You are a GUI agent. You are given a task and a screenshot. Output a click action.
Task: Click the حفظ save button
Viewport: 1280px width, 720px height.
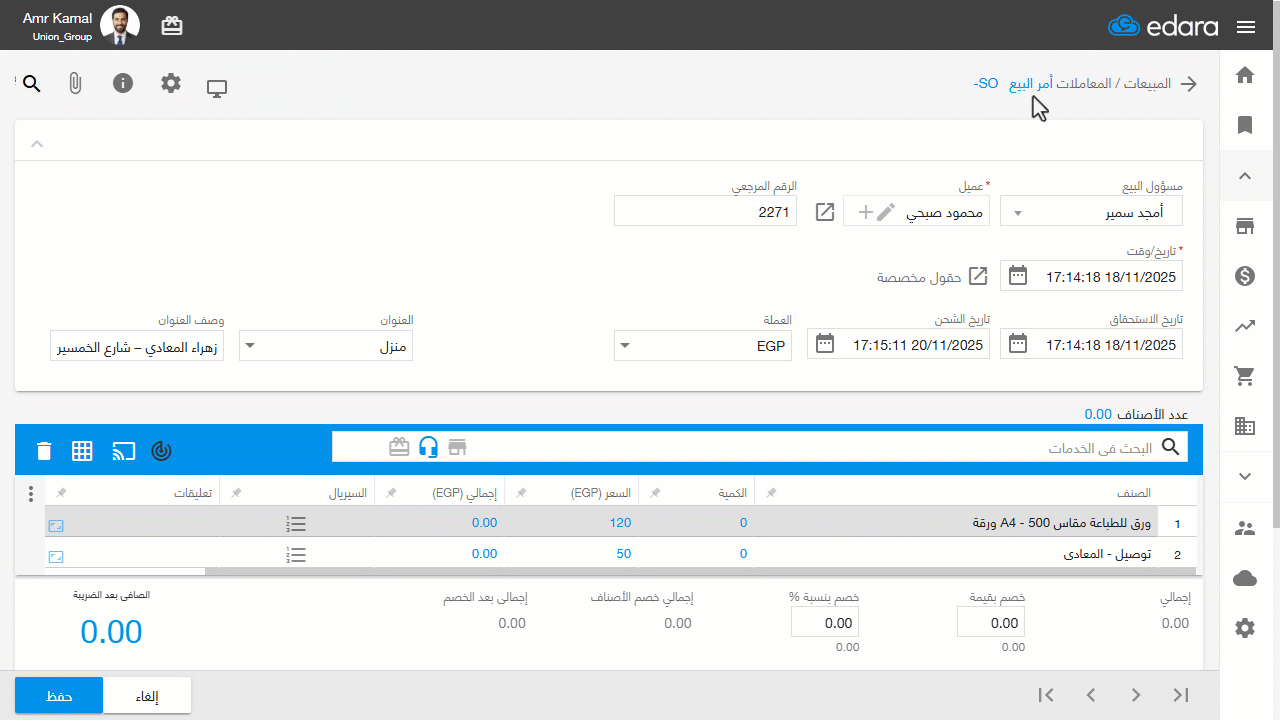tap(59, 696)
